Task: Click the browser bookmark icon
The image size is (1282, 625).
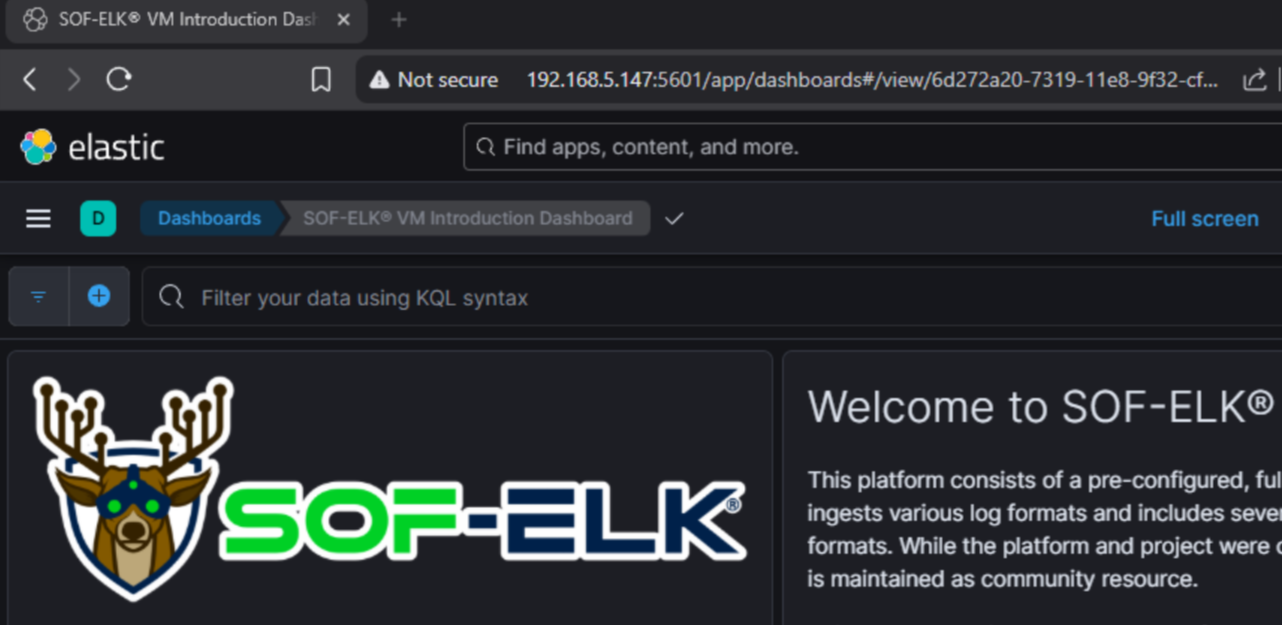Action: [321, 80]
